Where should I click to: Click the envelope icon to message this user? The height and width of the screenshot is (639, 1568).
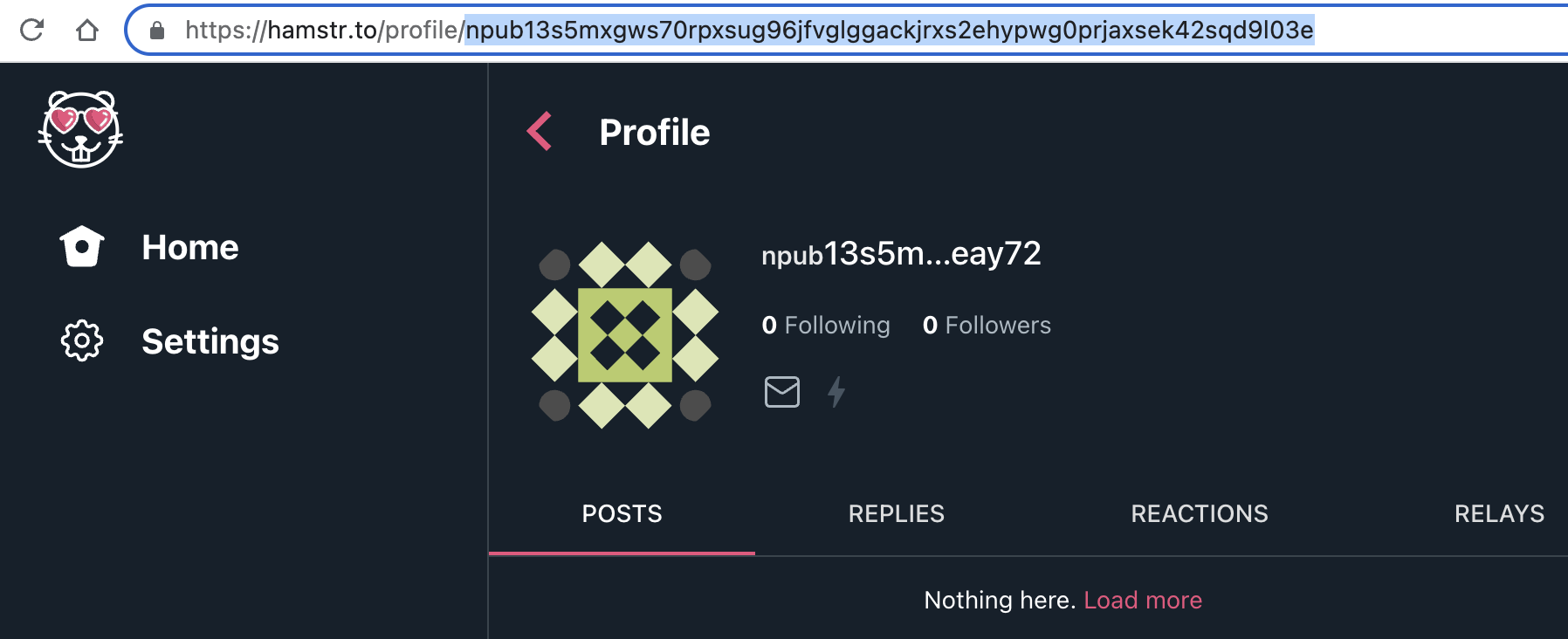(781, 392)
